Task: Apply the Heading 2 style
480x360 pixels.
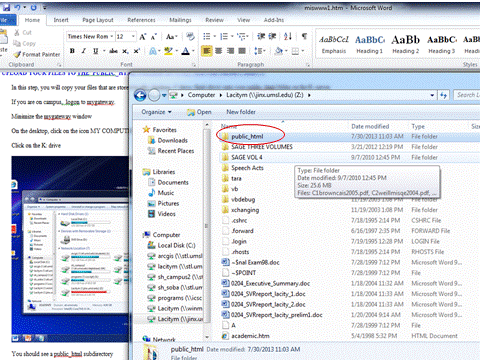Action: pyautogui.click(x=406, y=44)
